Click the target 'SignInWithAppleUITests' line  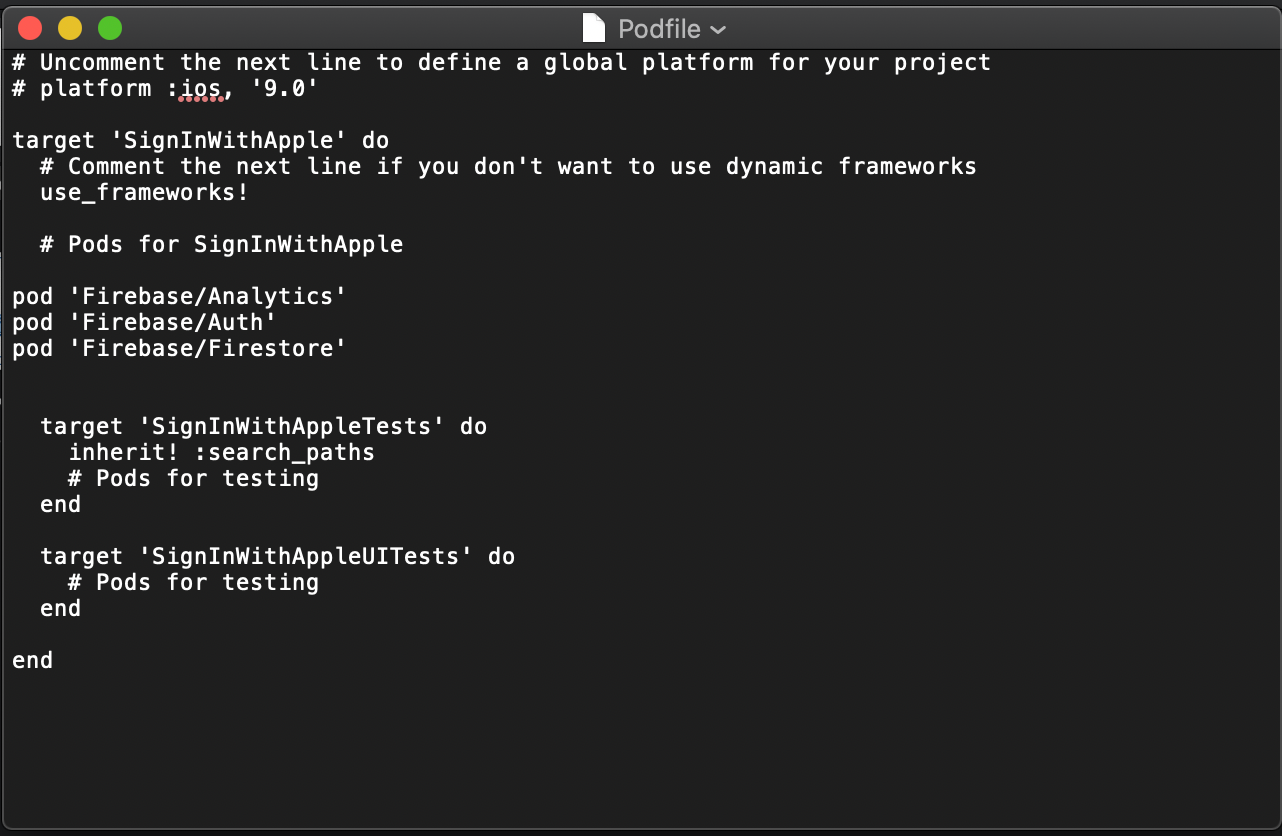[x=277, y=556]
